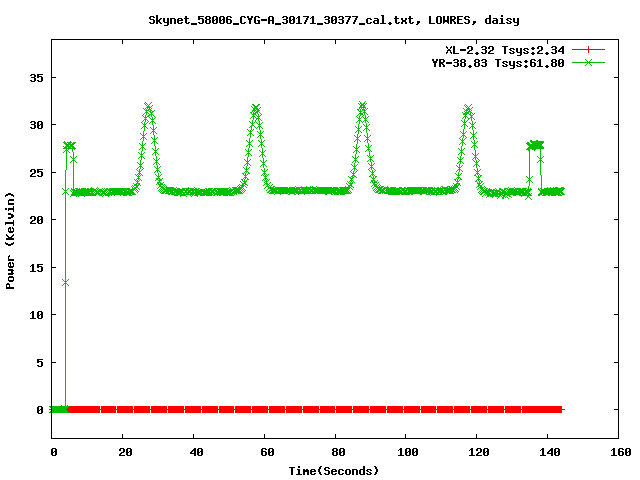Click the y-axis tick label 35
Image resolution: width=640 pixels, height=480 pixels.
pos(36,78)
